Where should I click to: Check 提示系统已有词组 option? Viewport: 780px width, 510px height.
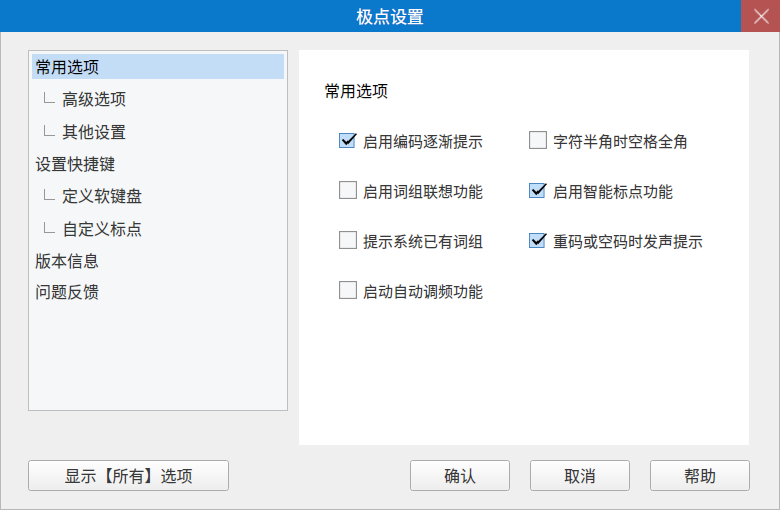348,241
